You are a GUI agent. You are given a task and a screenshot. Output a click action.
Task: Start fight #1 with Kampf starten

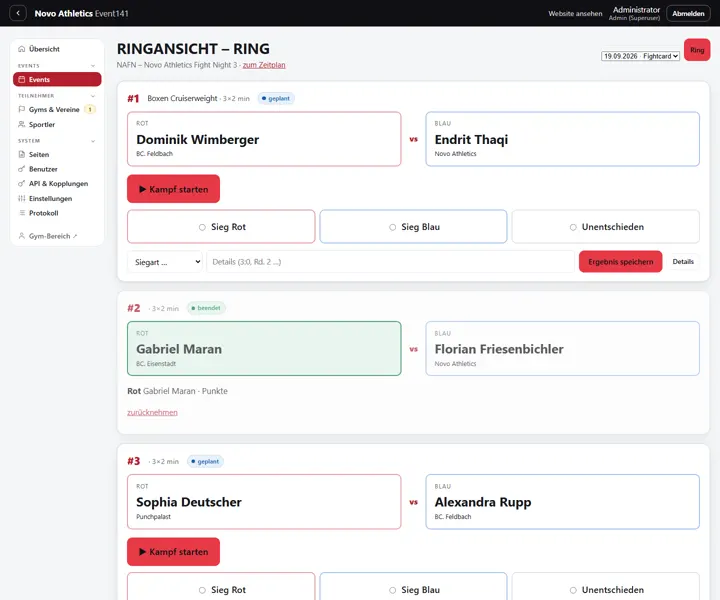174,189
